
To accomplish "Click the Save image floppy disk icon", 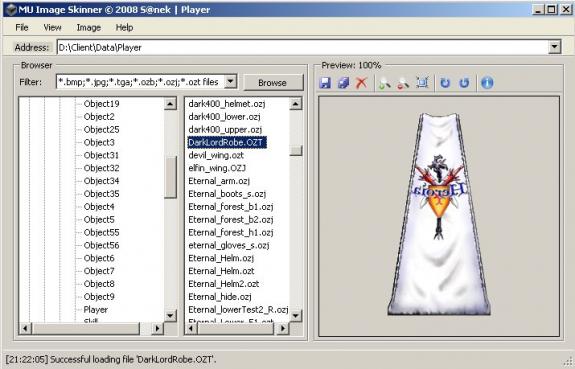I will pos(325,83).
